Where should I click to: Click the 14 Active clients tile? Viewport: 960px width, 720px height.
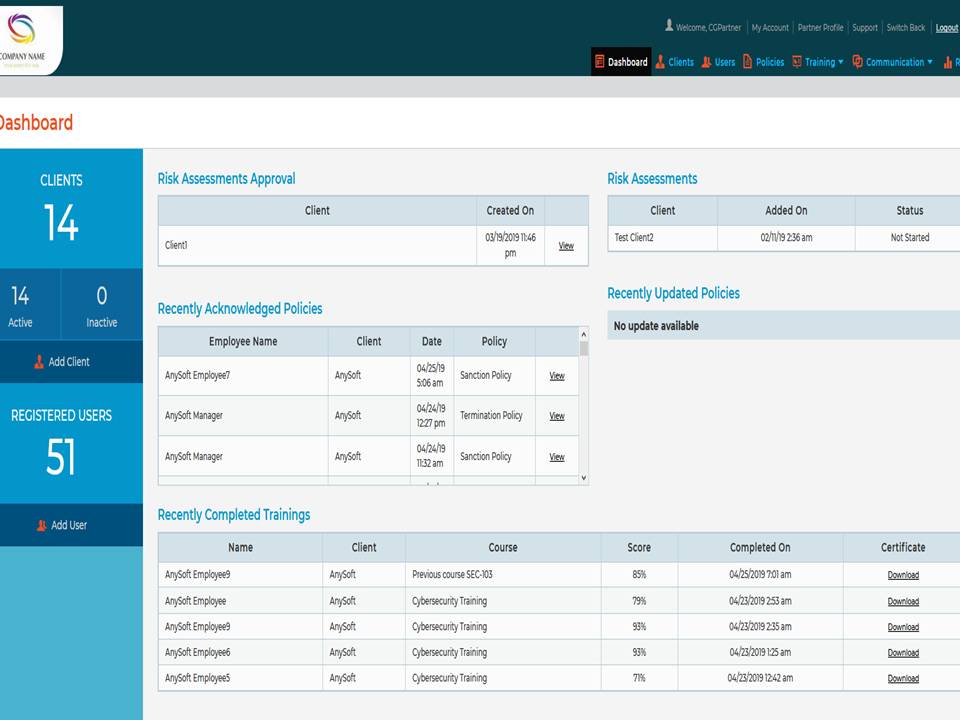pos(30,304)
